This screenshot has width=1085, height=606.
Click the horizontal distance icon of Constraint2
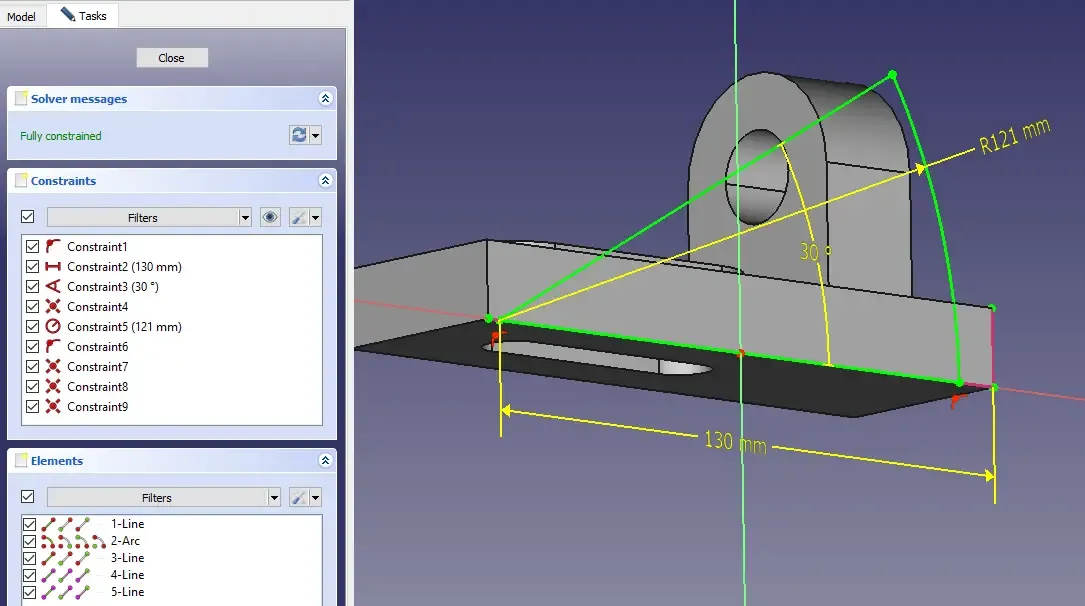coord(53,266)
